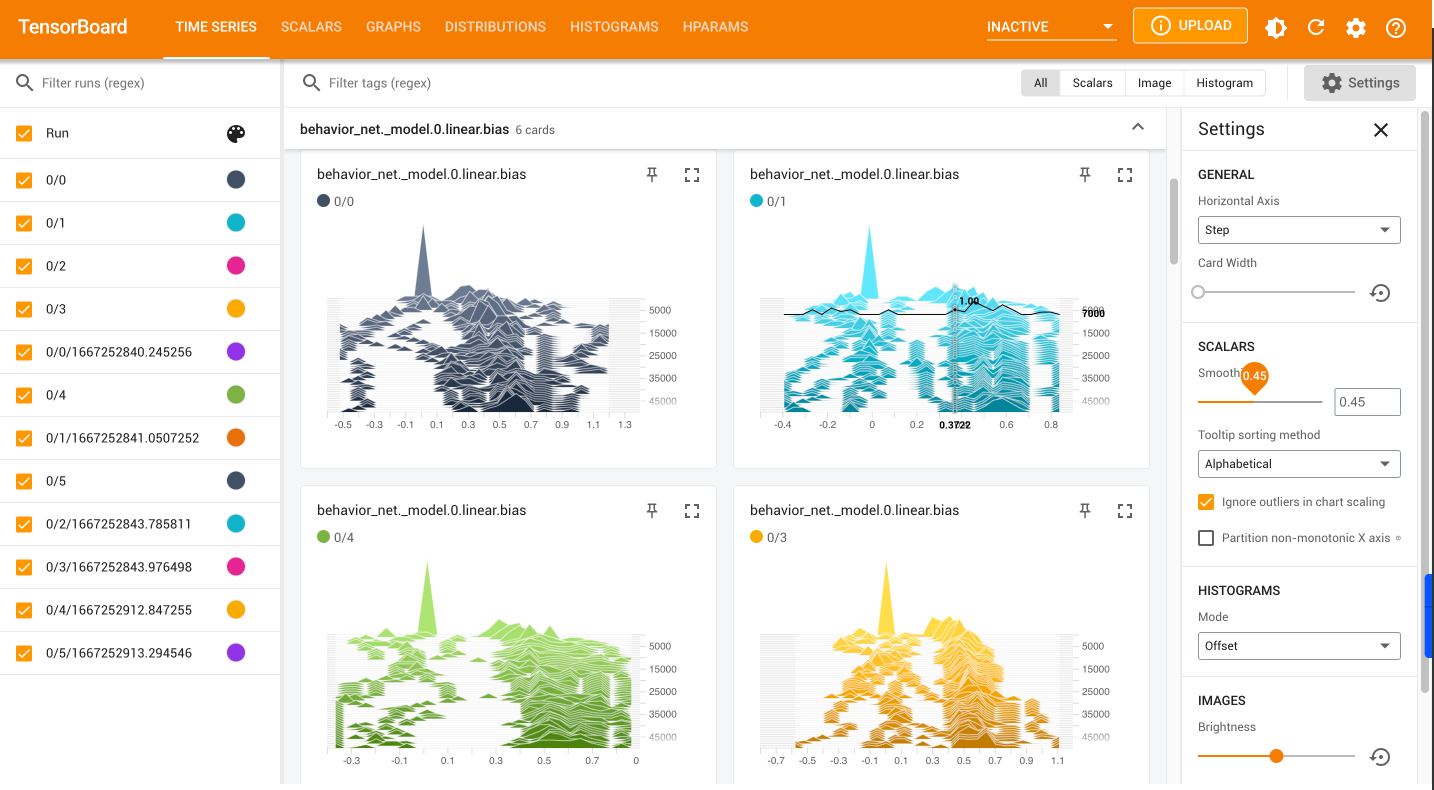
Task: Reload data using the refresh icon
Action: [1316, 28]
